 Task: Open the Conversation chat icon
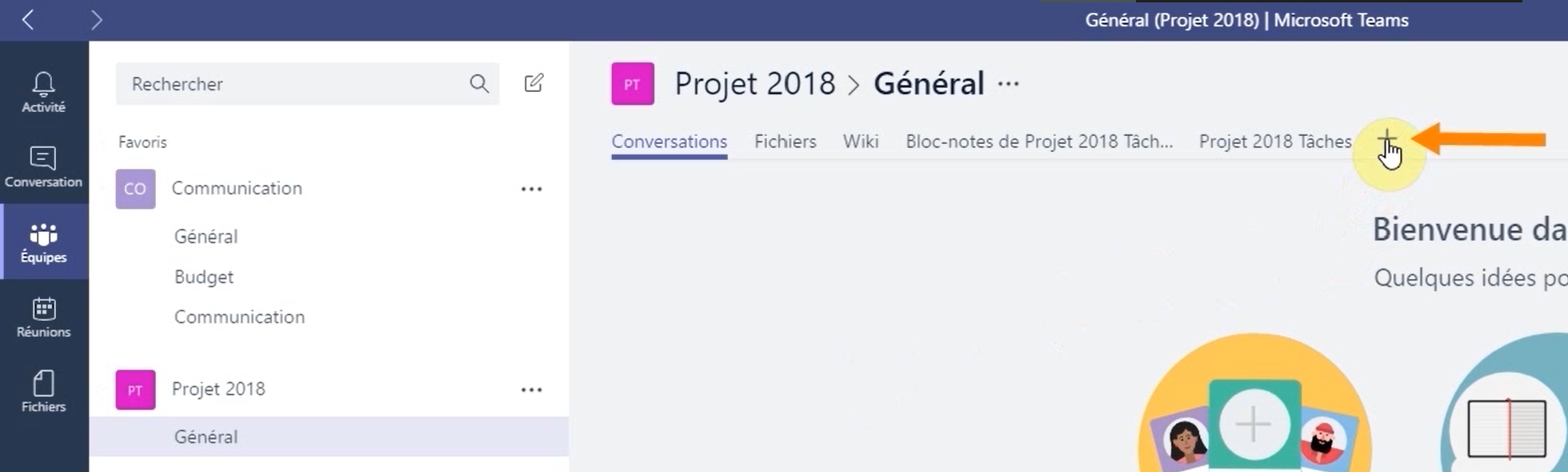pos(43,158)
